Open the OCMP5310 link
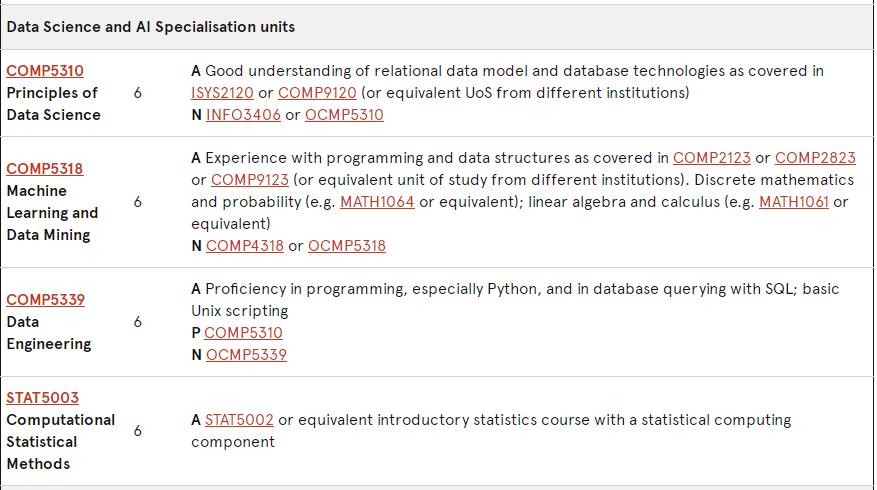This screenshot has height=490, width=877. tap(344, 115)
